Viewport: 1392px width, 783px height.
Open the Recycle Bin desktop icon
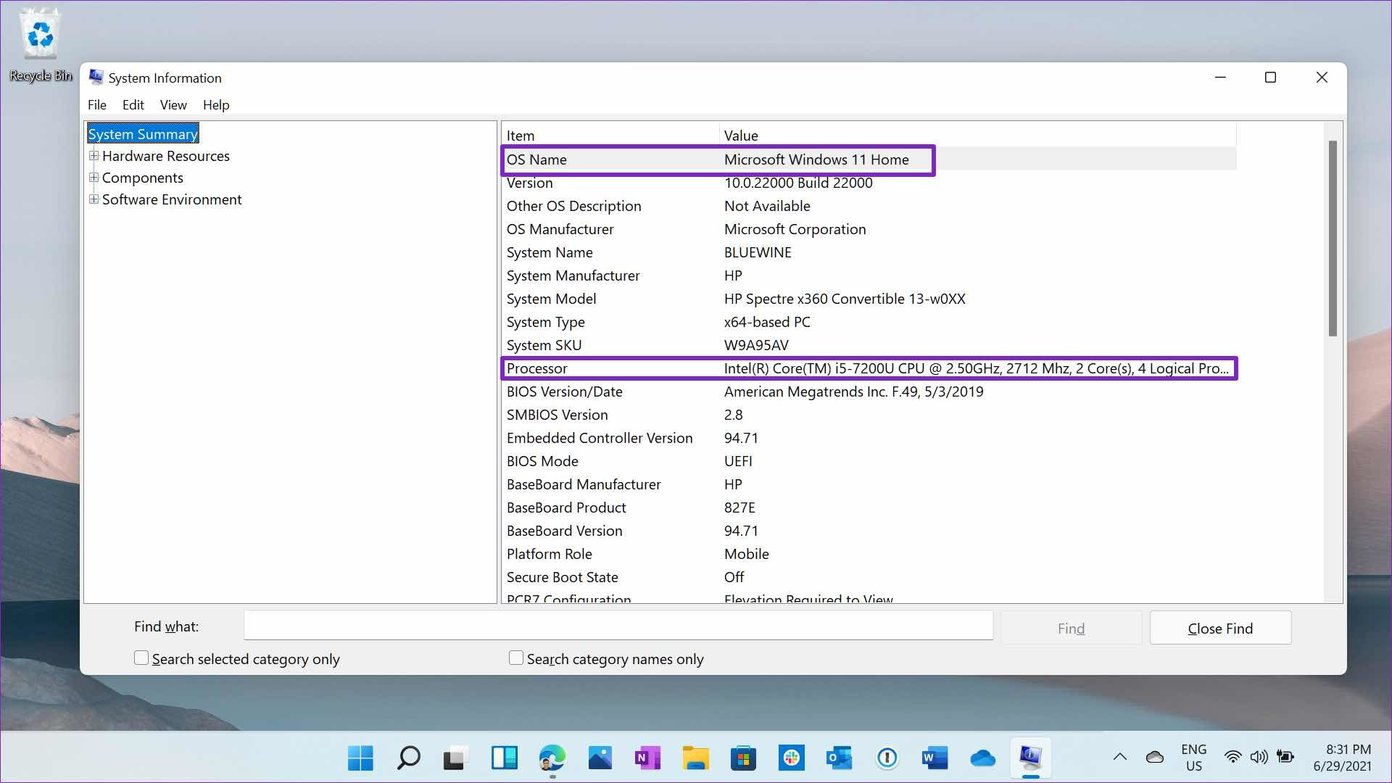[x=40, y=45]
